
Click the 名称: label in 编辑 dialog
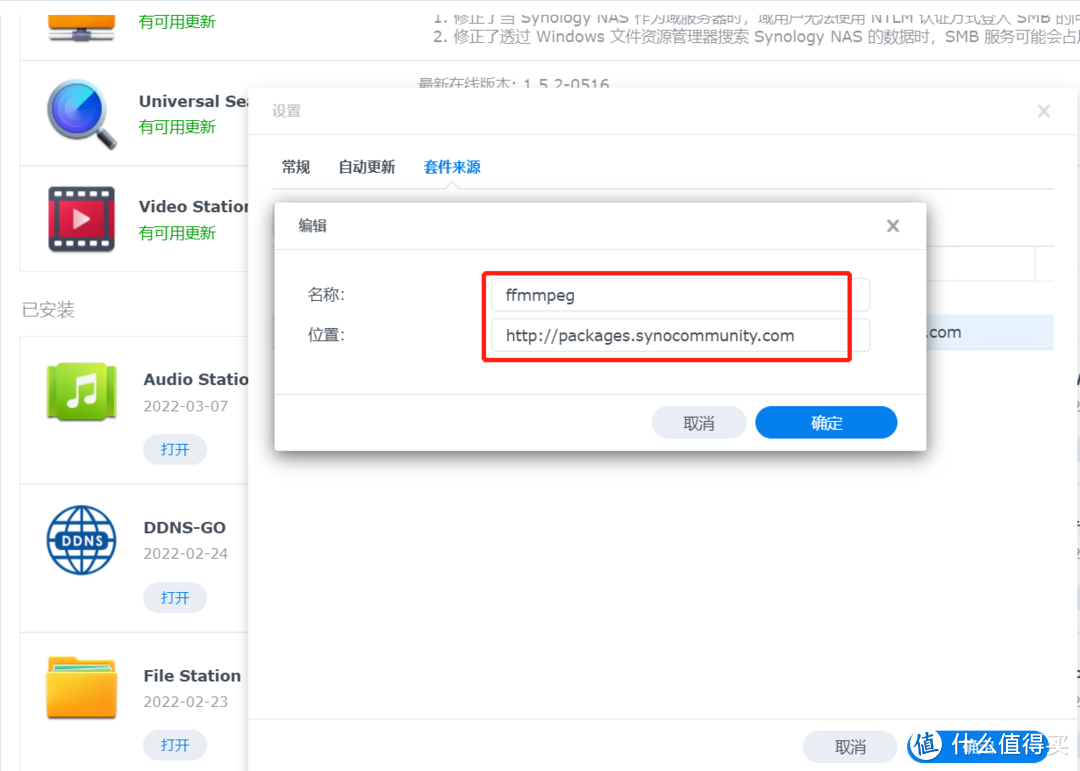(x=326, y=295)
